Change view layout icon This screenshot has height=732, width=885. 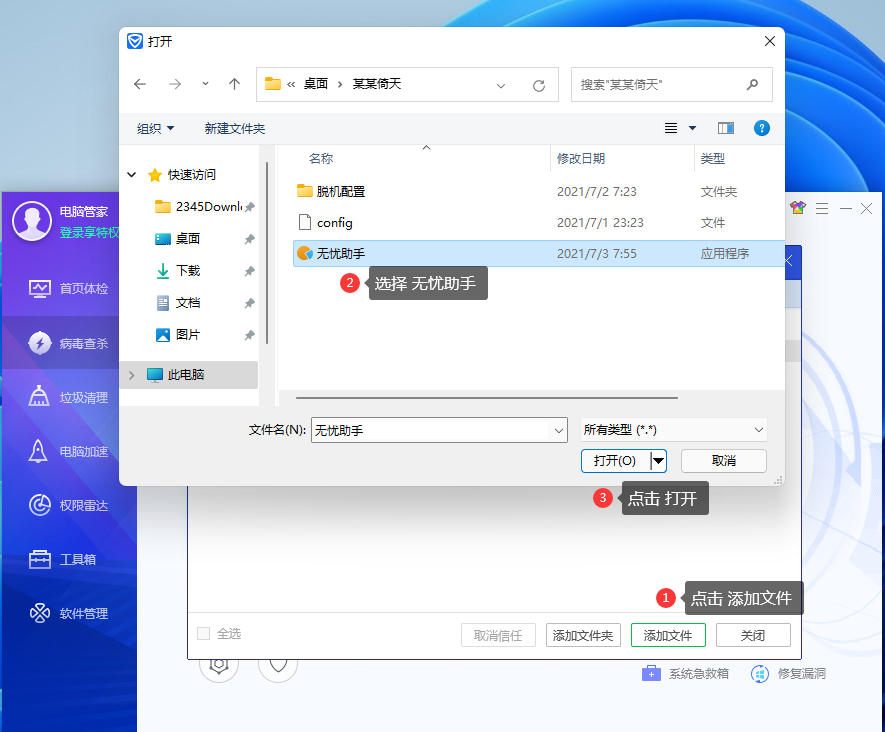tap(671, 128)
